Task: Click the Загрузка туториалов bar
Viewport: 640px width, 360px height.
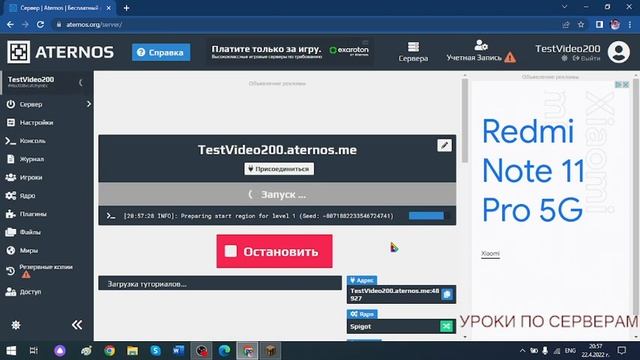Action: [x=220, y=284]
